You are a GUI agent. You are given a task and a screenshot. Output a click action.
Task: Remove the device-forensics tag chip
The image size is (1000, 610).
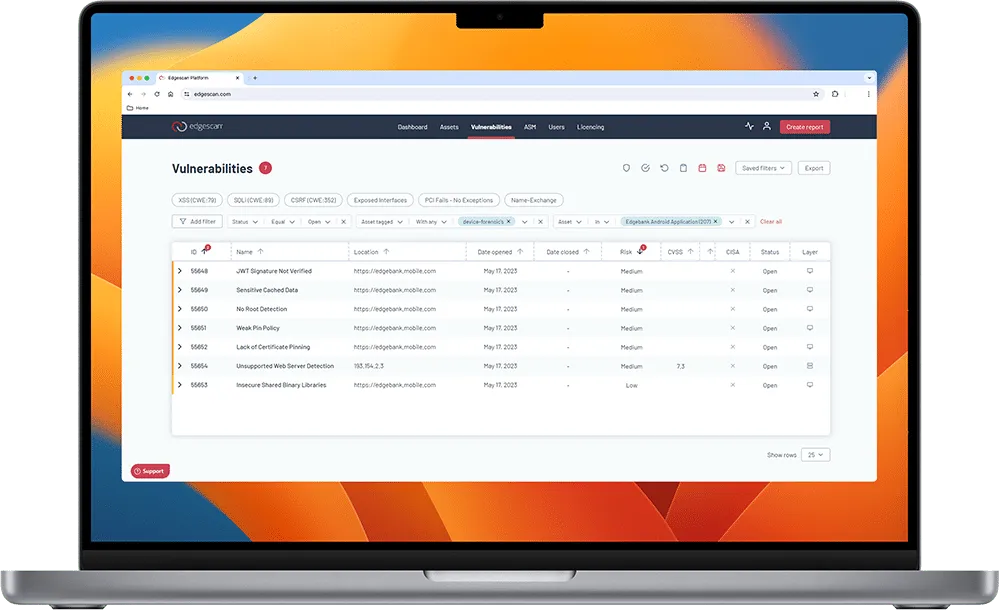click(x=509, y=221)
